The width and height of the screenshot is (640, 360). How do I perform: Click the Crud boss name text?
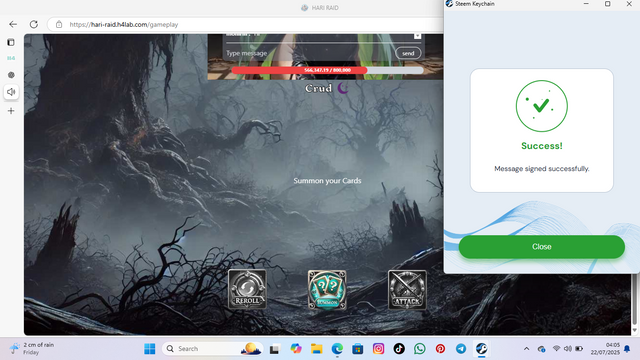pos(318,88)
